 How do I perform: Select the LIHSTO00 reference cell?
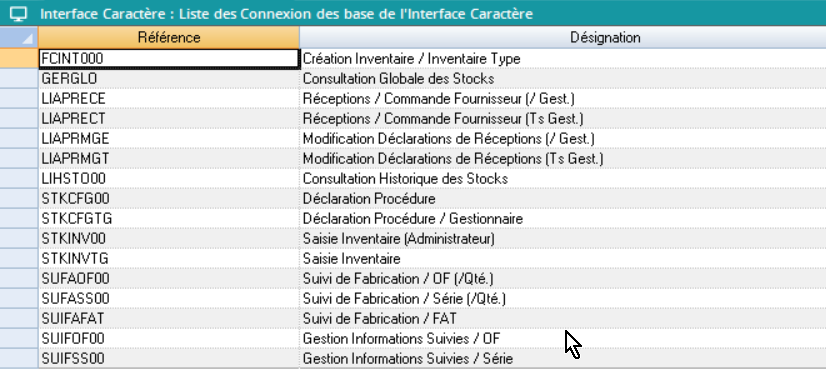169,179
